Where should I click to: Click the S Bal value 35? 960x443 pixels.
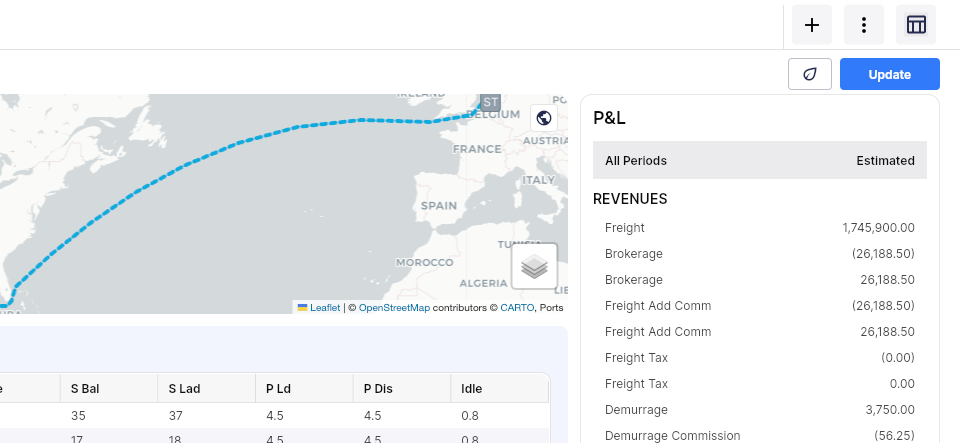click(x=78, y=415)
